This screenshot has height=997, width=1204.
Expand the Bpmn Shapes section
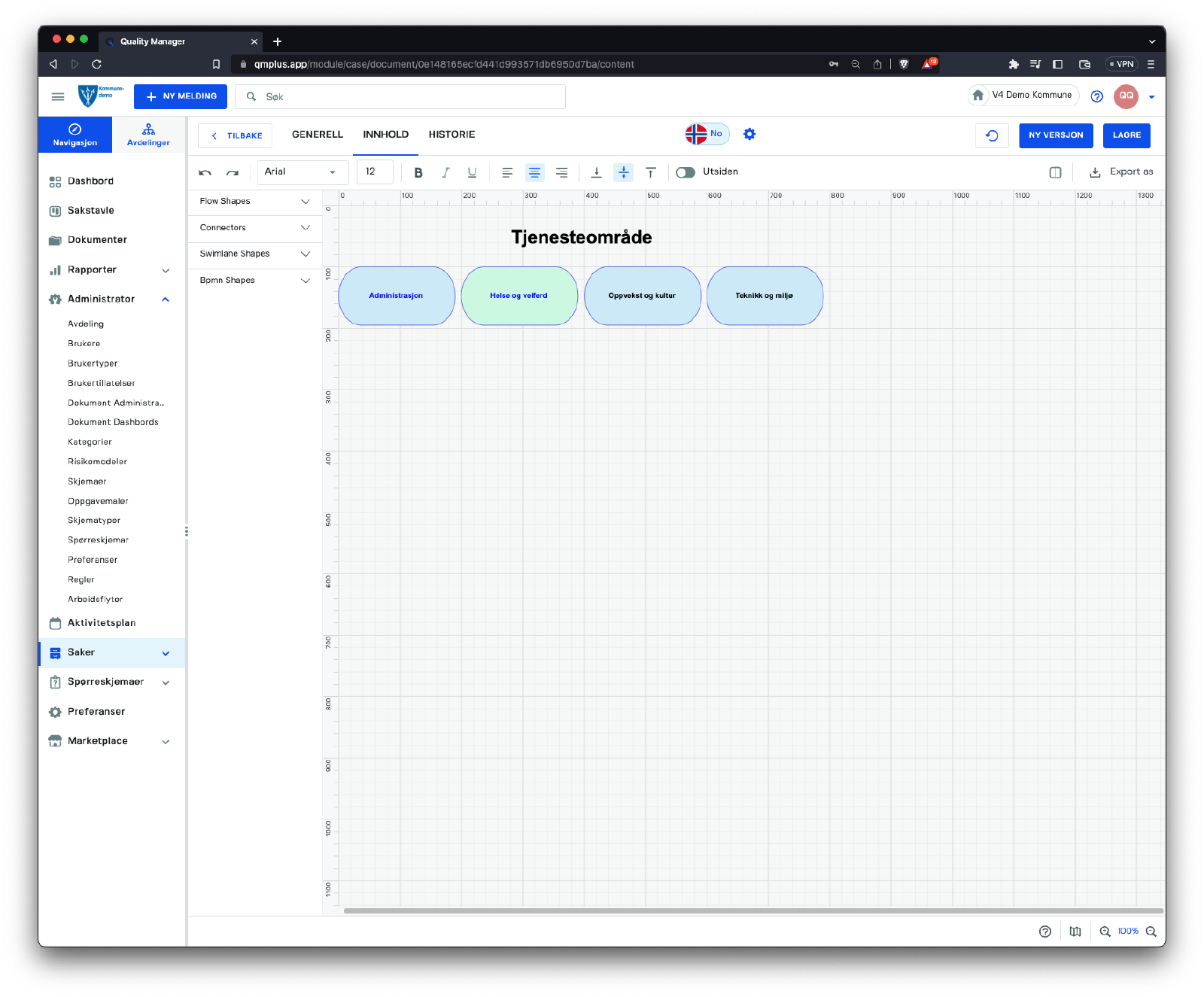254,281
